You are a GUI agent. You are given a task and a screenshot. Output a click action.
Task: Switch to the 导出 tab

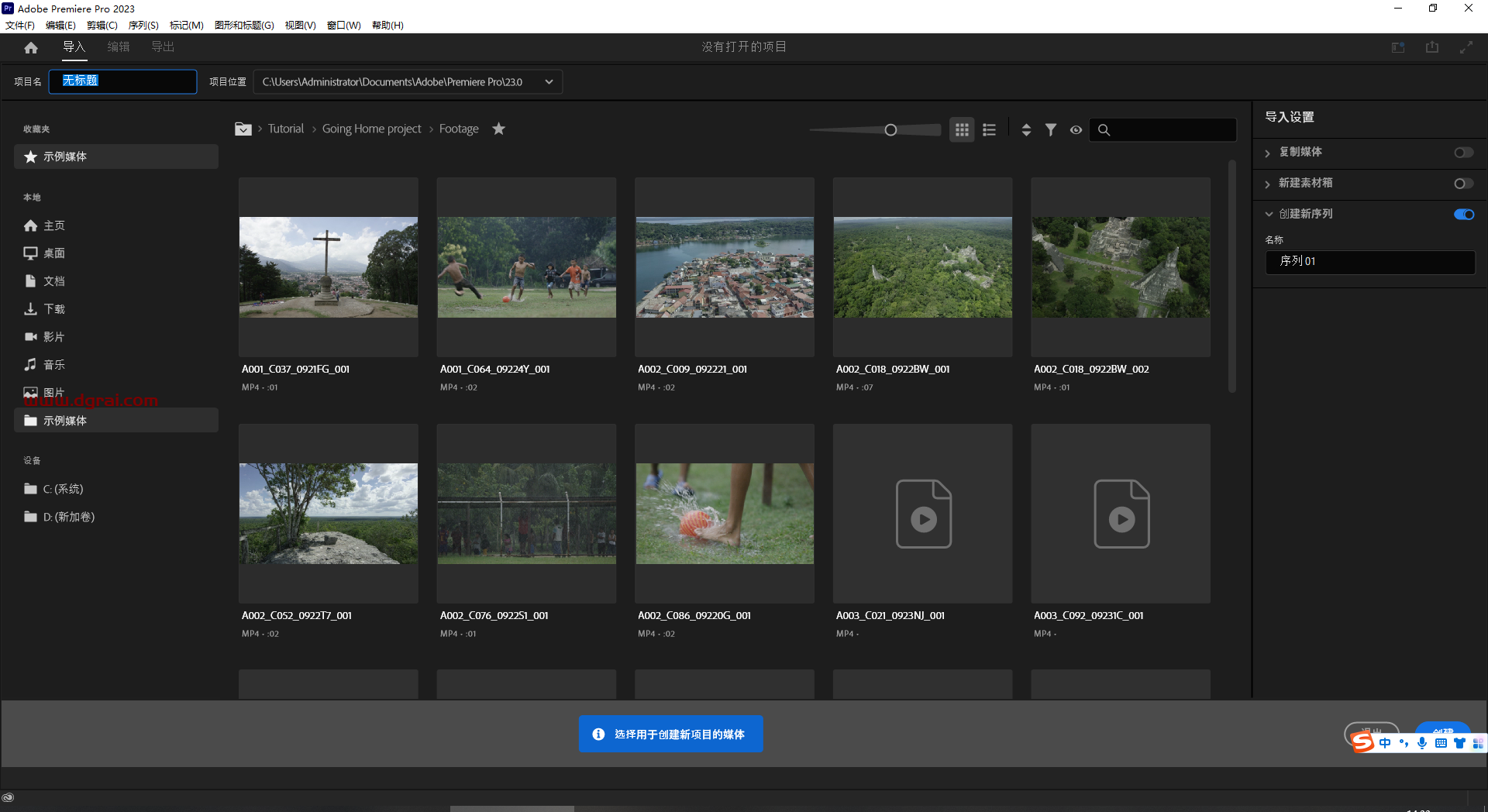tap(162, 46)
